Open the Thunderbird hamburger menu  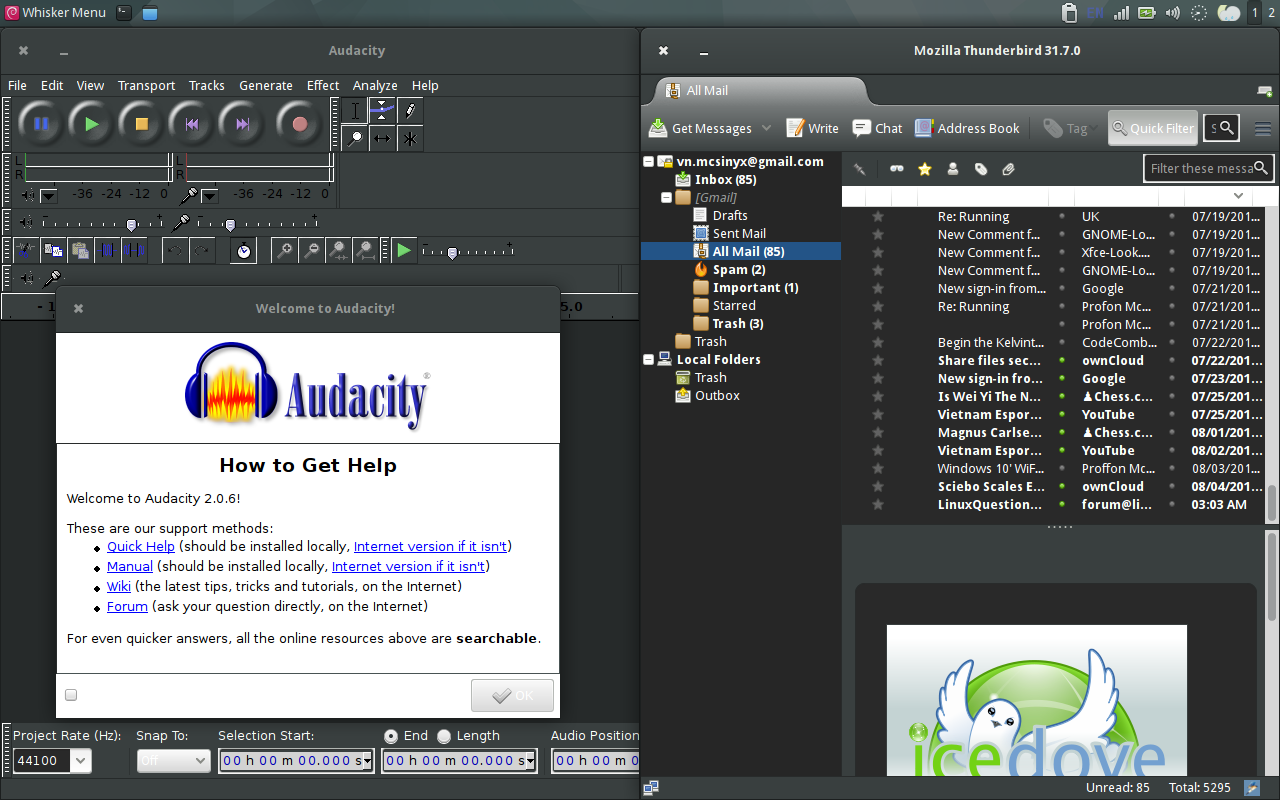[1262, 128]
